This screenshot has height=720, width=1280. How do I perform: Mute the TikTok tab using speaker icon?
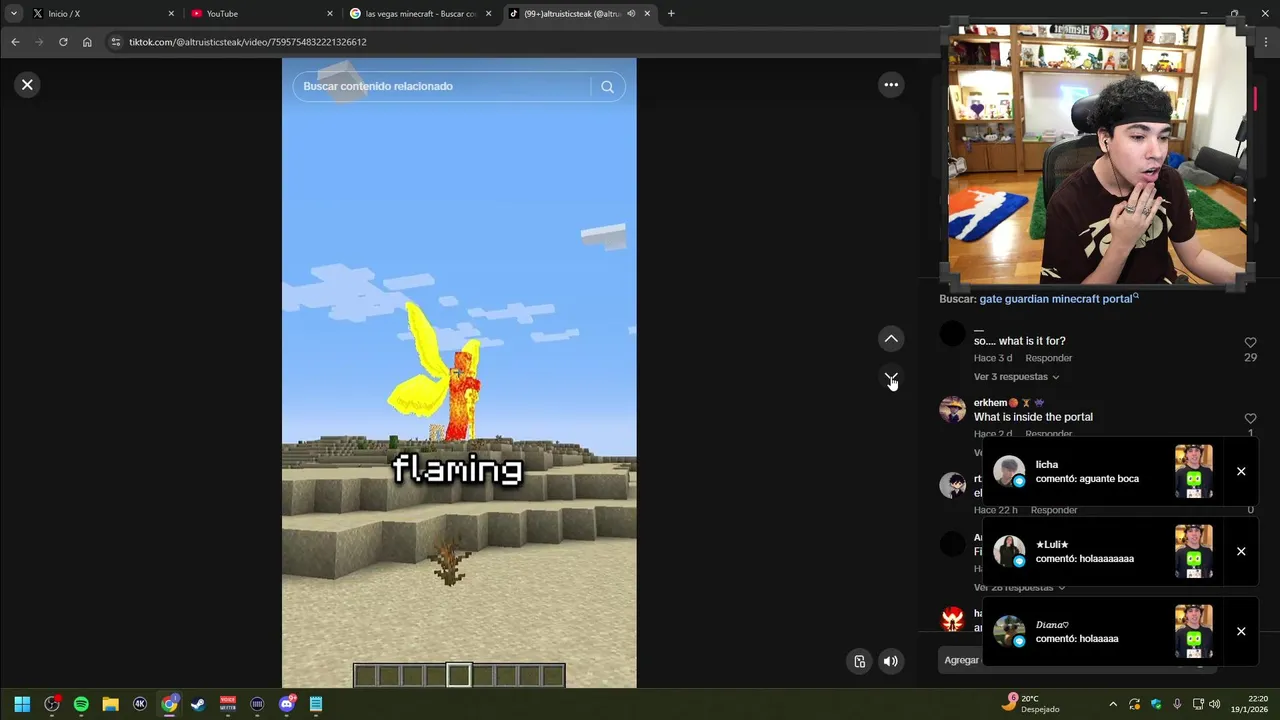[631, 14]
